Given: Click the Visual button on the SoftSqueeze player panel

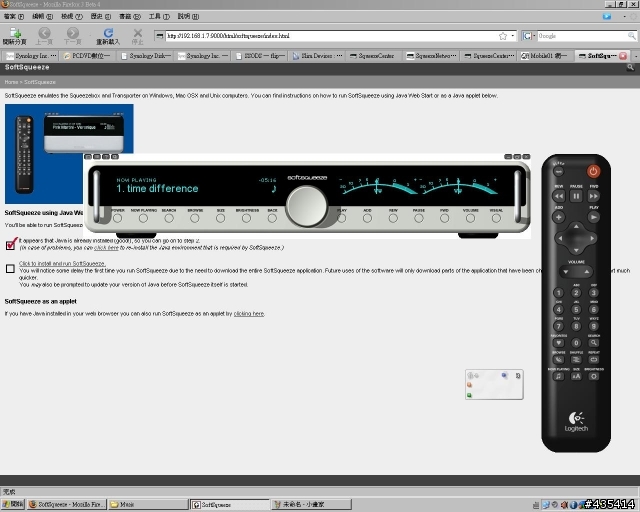Looking at the screenshot, I should pyautogui.click(x=496, y=218).
